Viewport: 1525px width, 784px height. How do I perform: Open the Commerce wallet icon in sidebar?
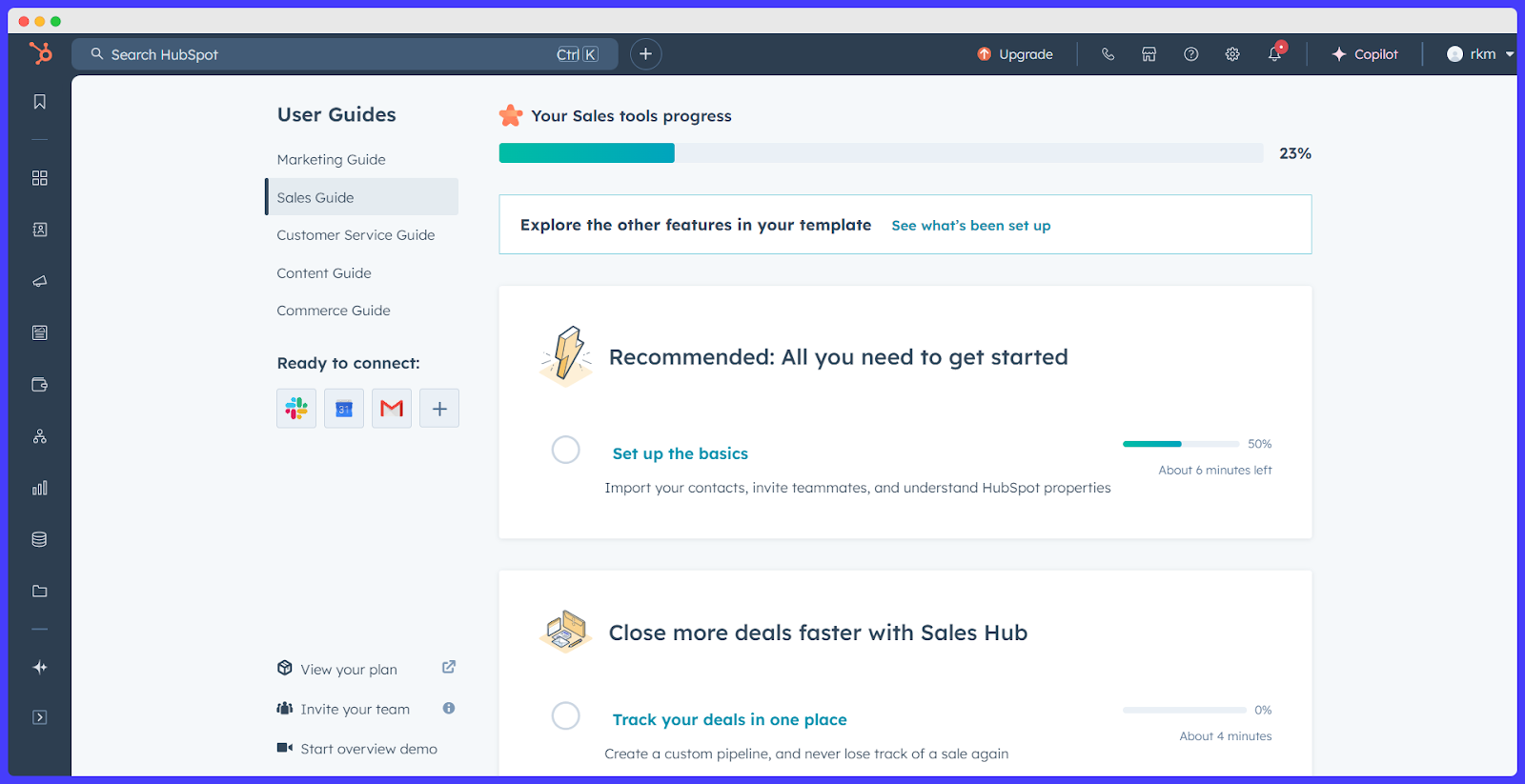(x=40, y=385)
